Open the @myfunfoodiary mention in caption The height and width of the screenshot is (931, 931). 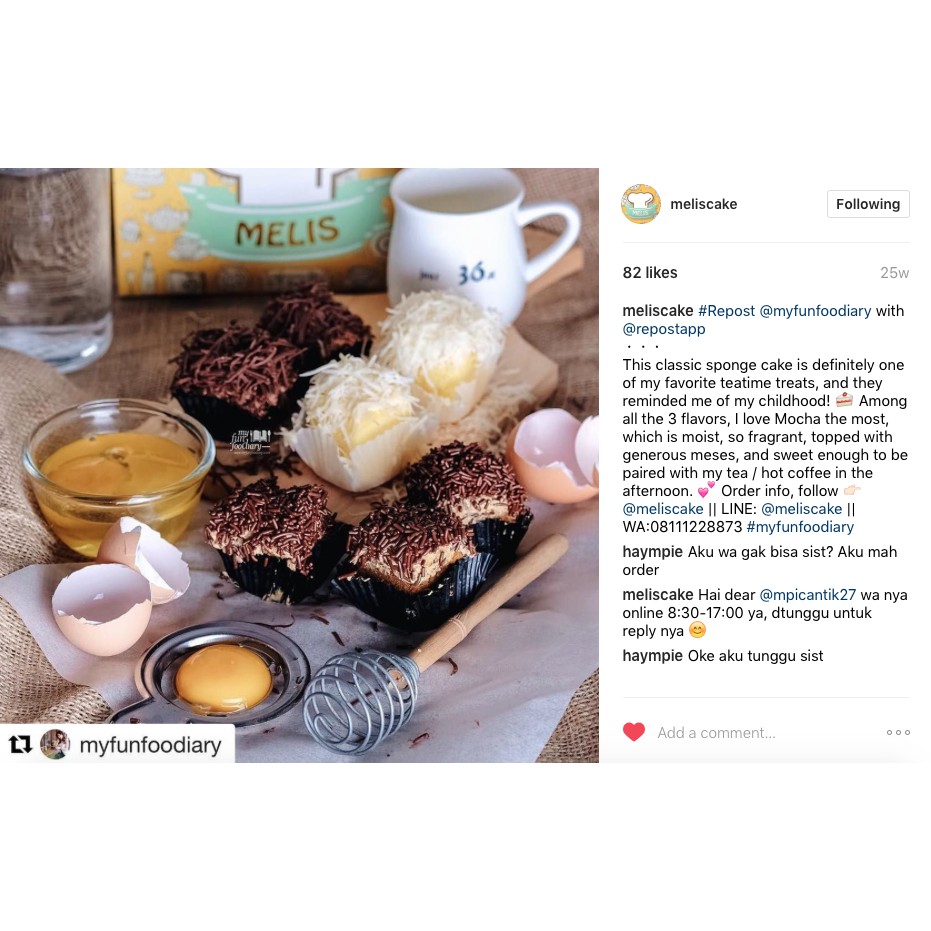point(815,311)
